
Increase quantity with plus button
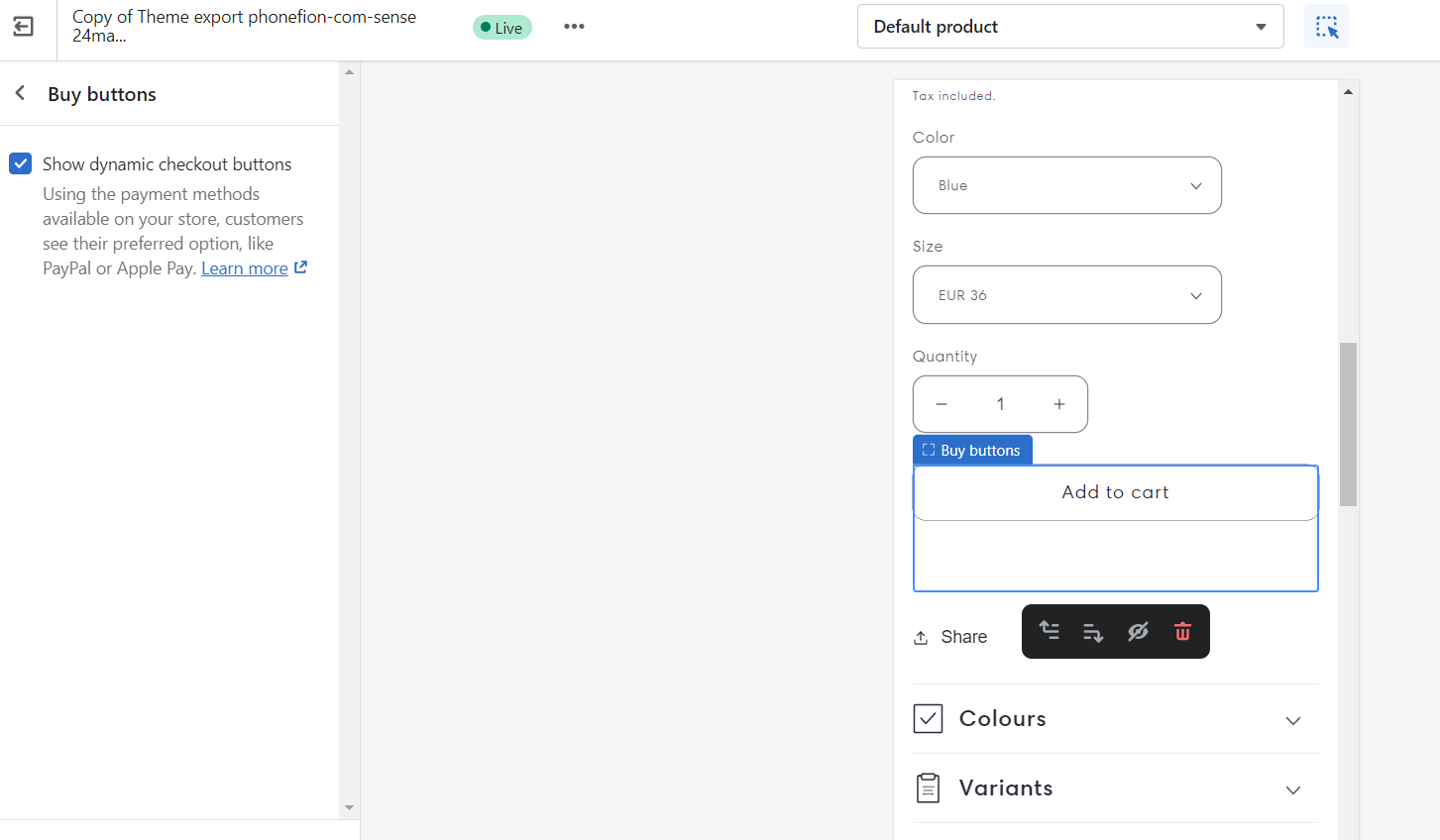click(1059, 404)
